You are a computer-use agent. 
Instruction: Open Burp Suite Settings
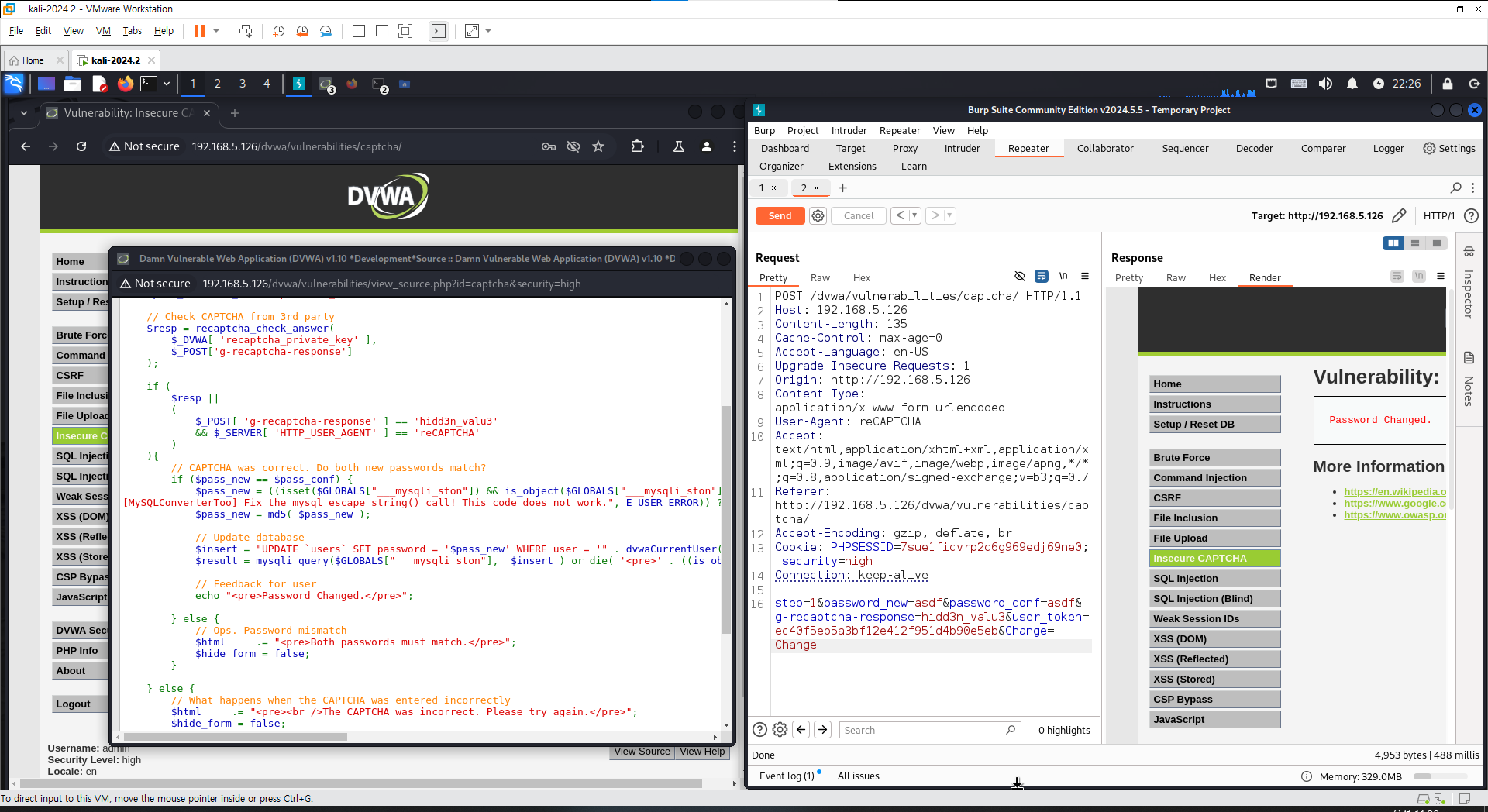tap(1448, 149)
